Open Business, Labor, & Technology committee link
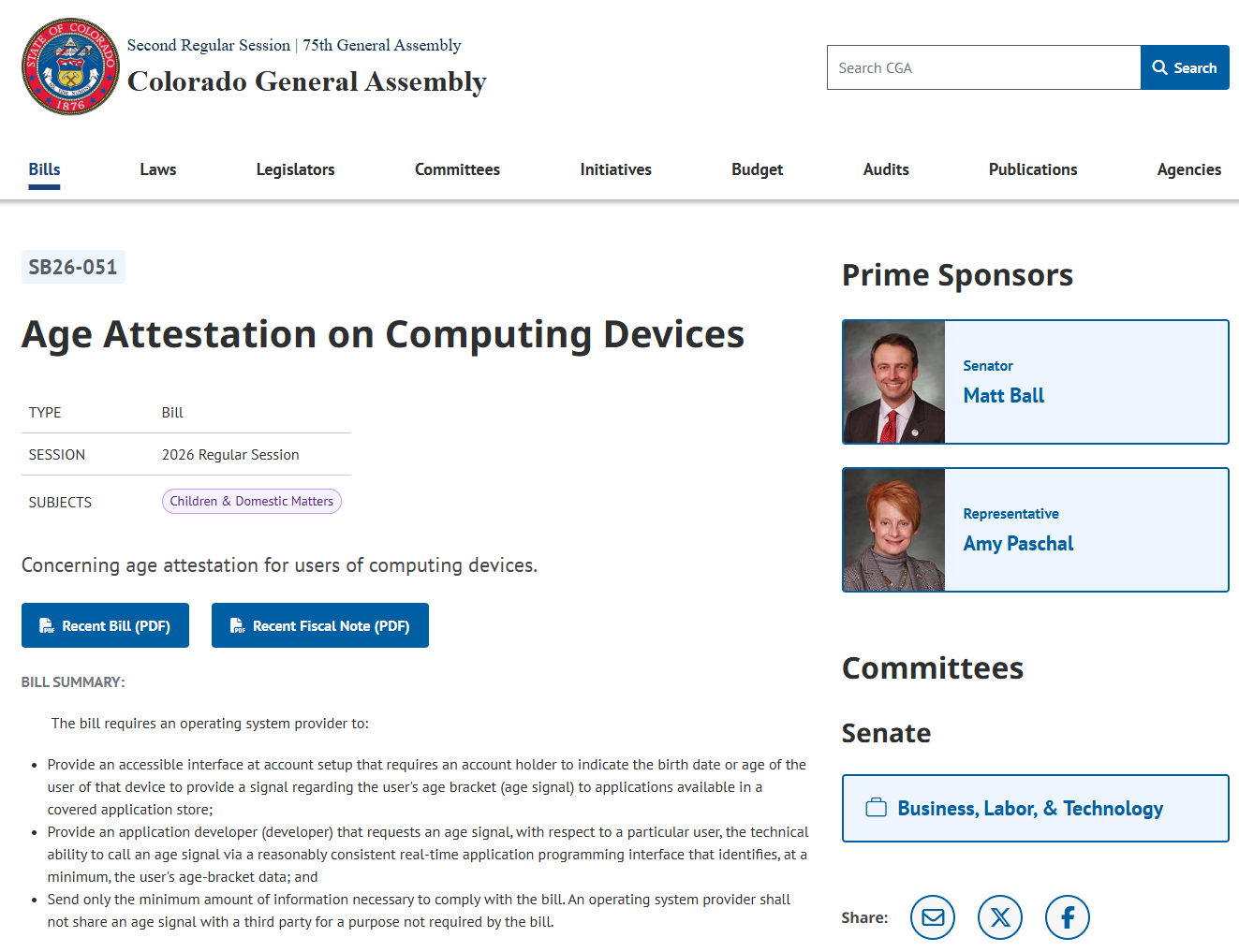 pos(1030,808)
